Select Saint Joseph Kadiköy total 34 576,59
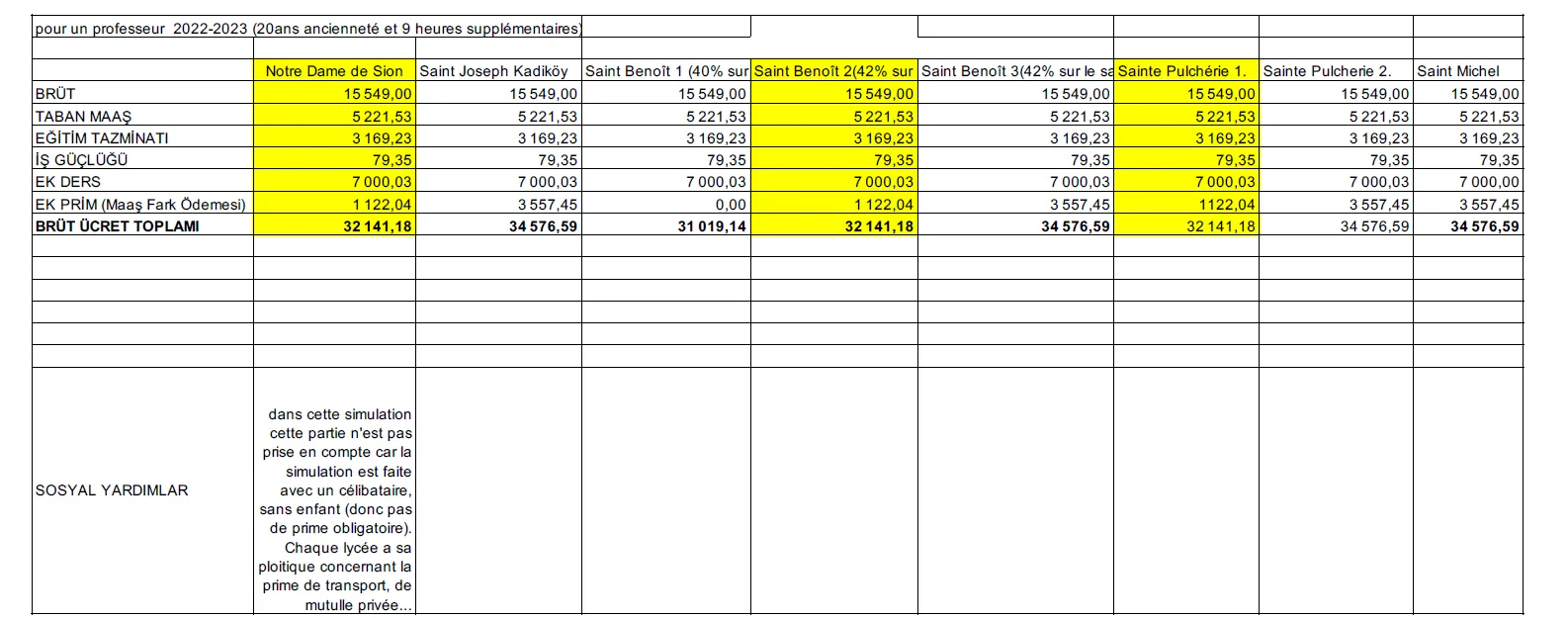 tap(498, 225)
